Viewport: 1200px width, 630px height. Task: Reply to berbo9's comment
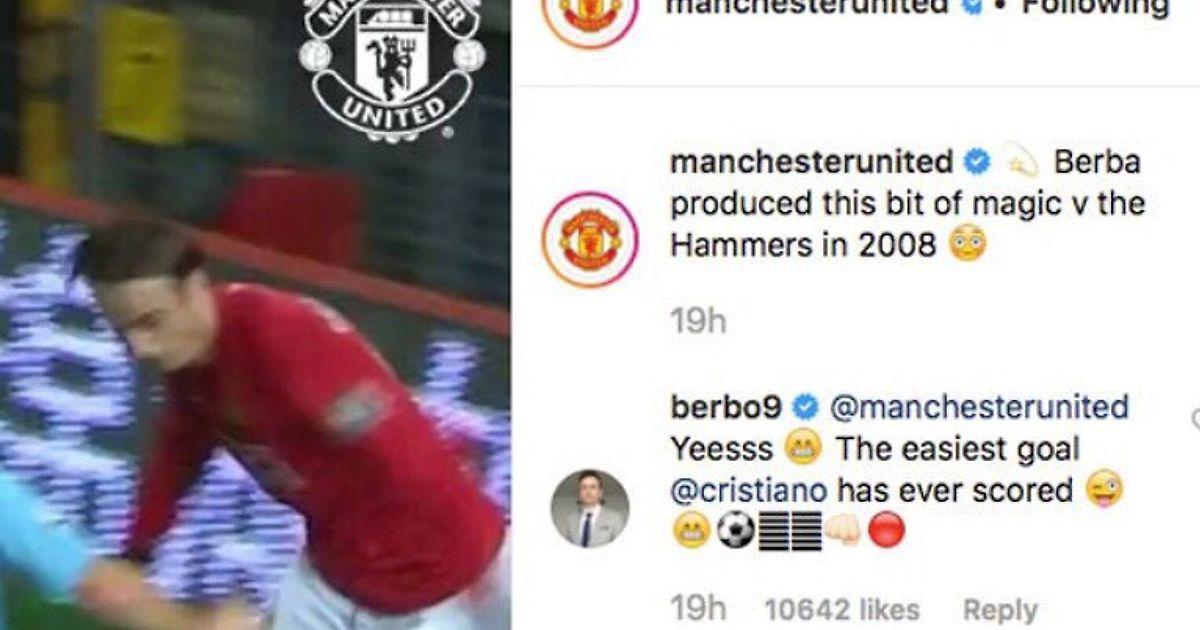pyautogui.click(x=1000, y=610)
